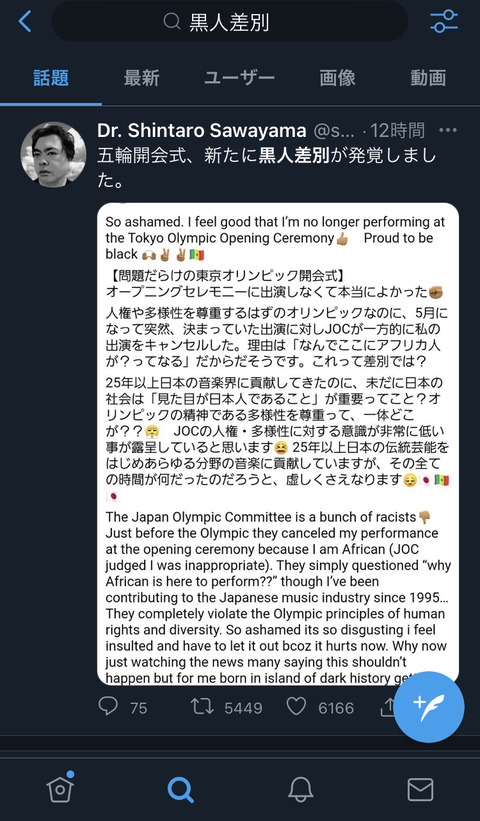The image size is (480, 821).
Task: Like the tweet with 6166 likes
Action: [296, 707]
